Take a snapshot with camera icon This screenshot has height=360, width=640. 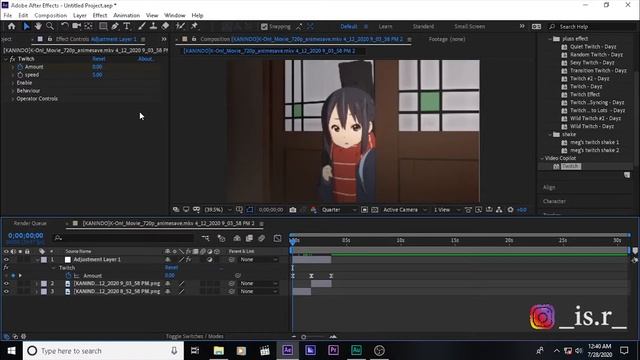[293, 210]
